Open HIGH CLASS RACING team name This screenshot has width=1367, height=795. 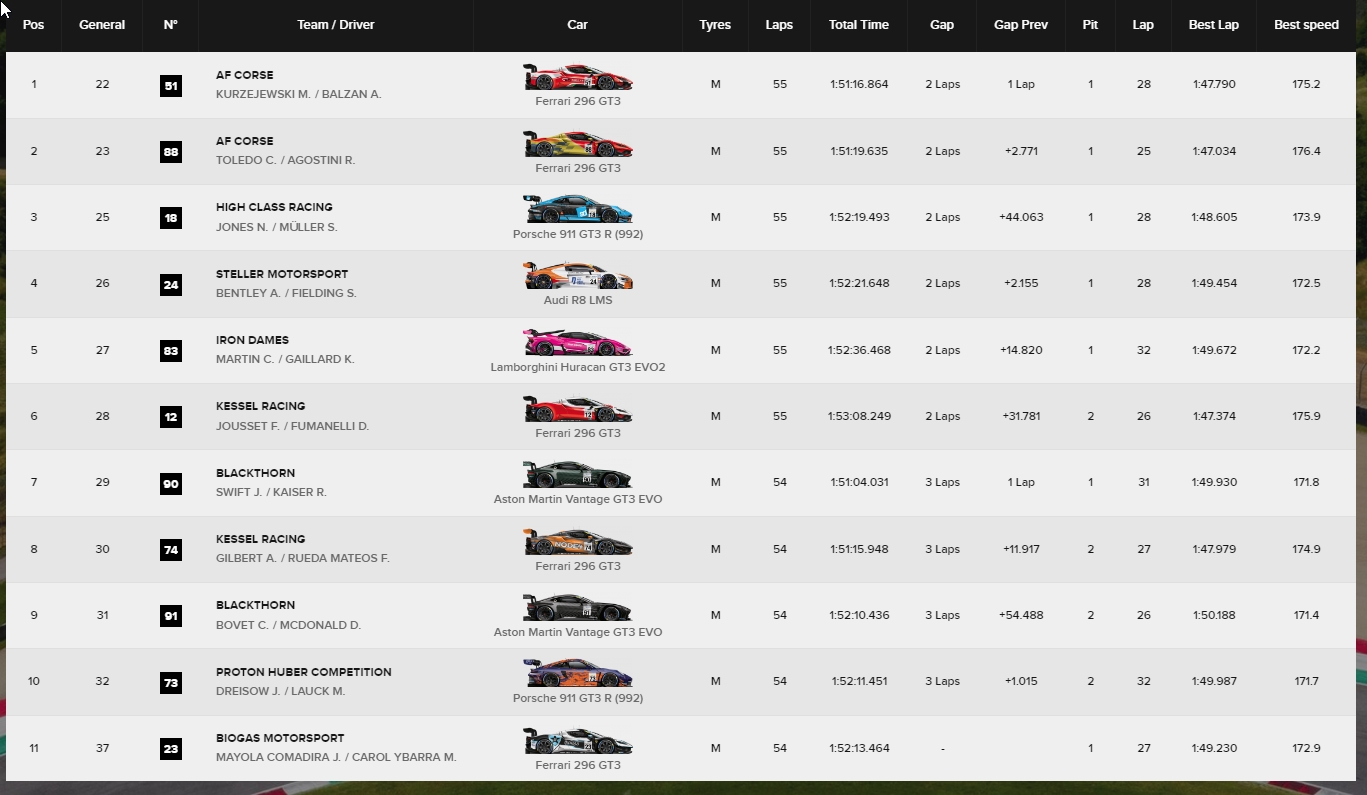pos(274,207)
